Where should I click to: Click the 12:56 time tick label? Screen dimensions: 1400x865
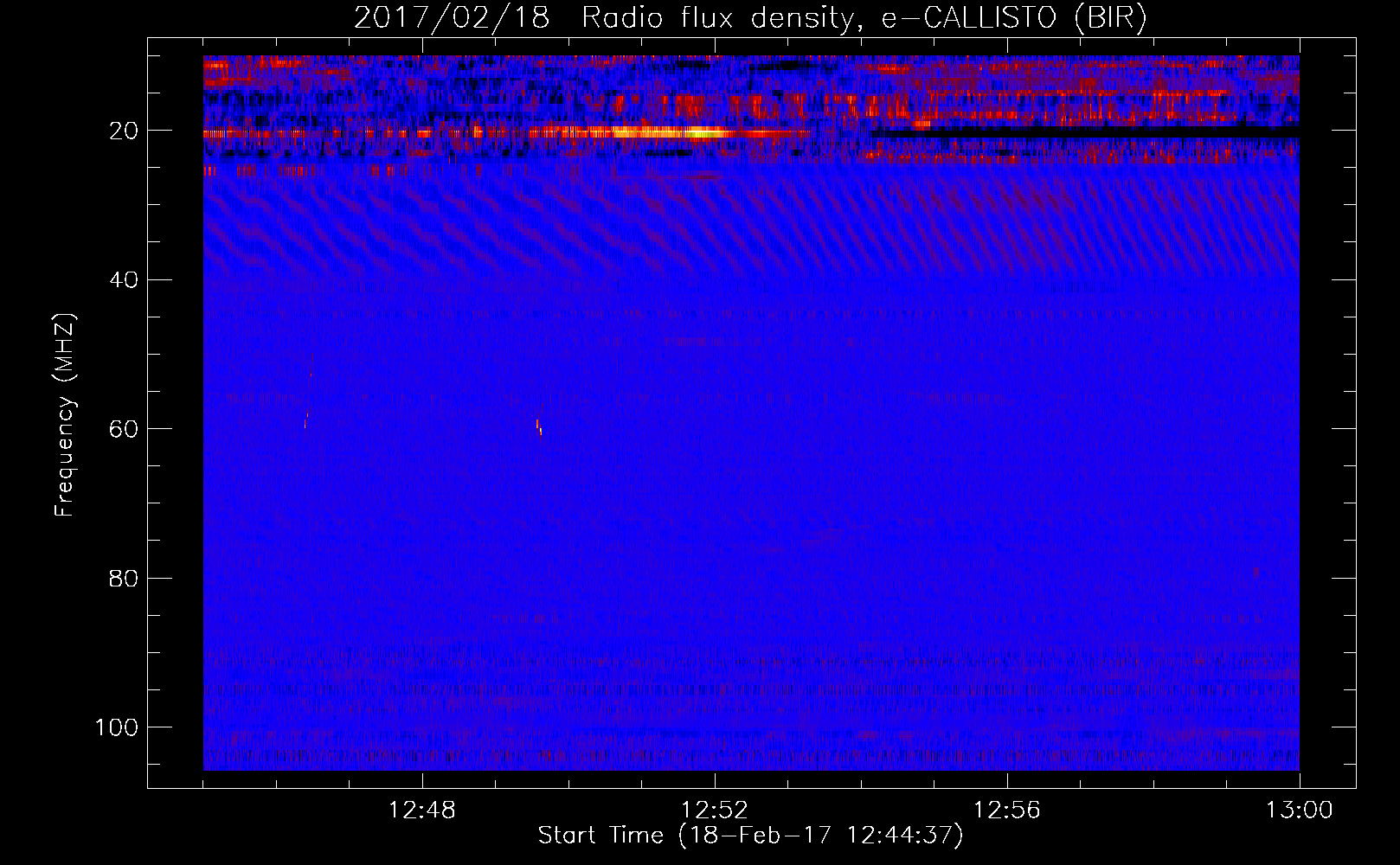pyautogui.click(x=1007, y=811)
